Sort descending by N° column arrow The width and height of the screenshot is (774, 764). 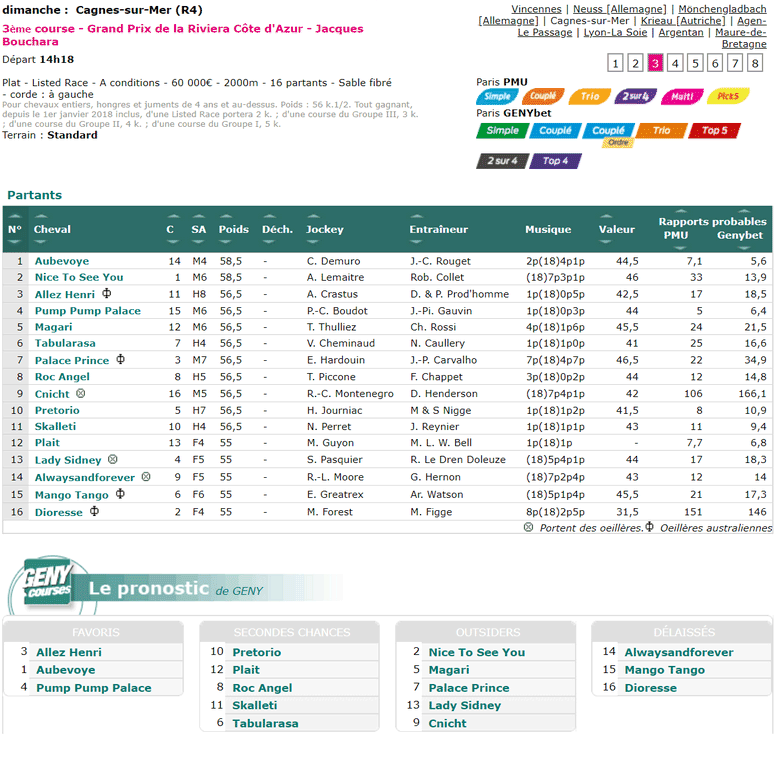pos(14,242)
